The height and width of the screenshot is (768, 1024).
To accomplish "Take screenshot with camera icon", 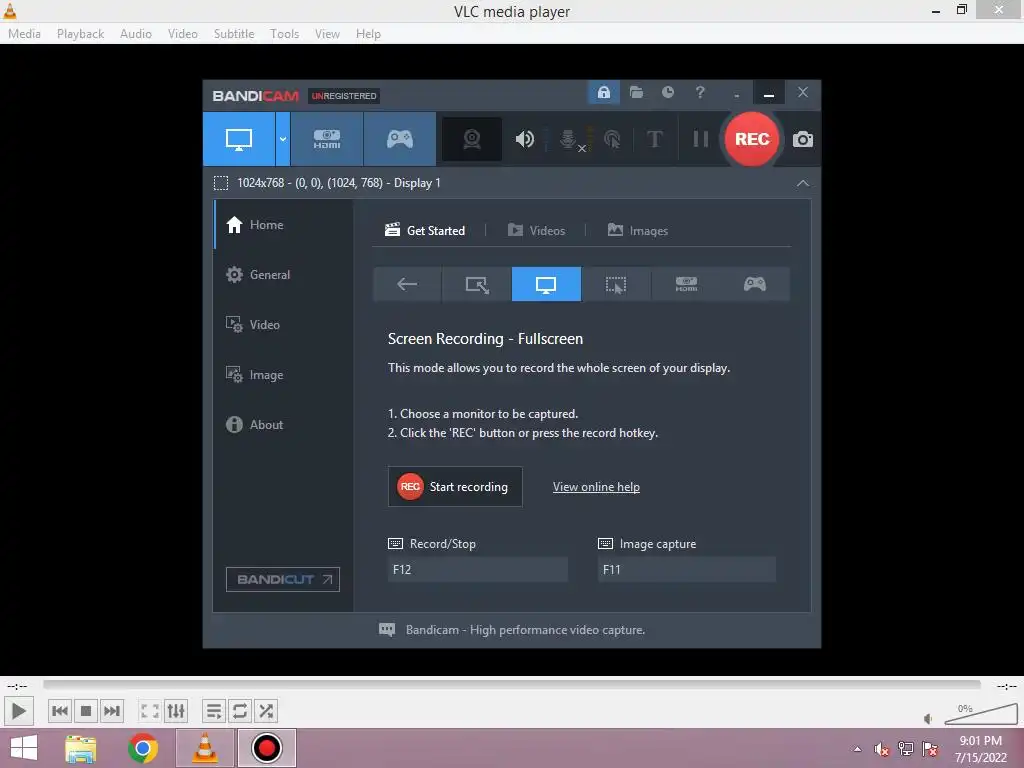I will 803,139.
